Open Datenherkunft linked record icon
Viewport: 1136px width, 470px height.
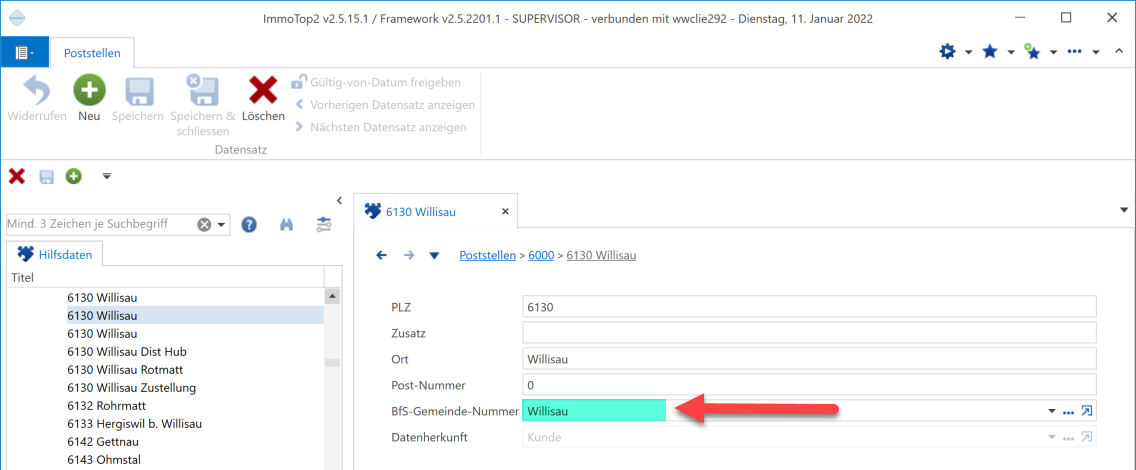click(1086, 437)
